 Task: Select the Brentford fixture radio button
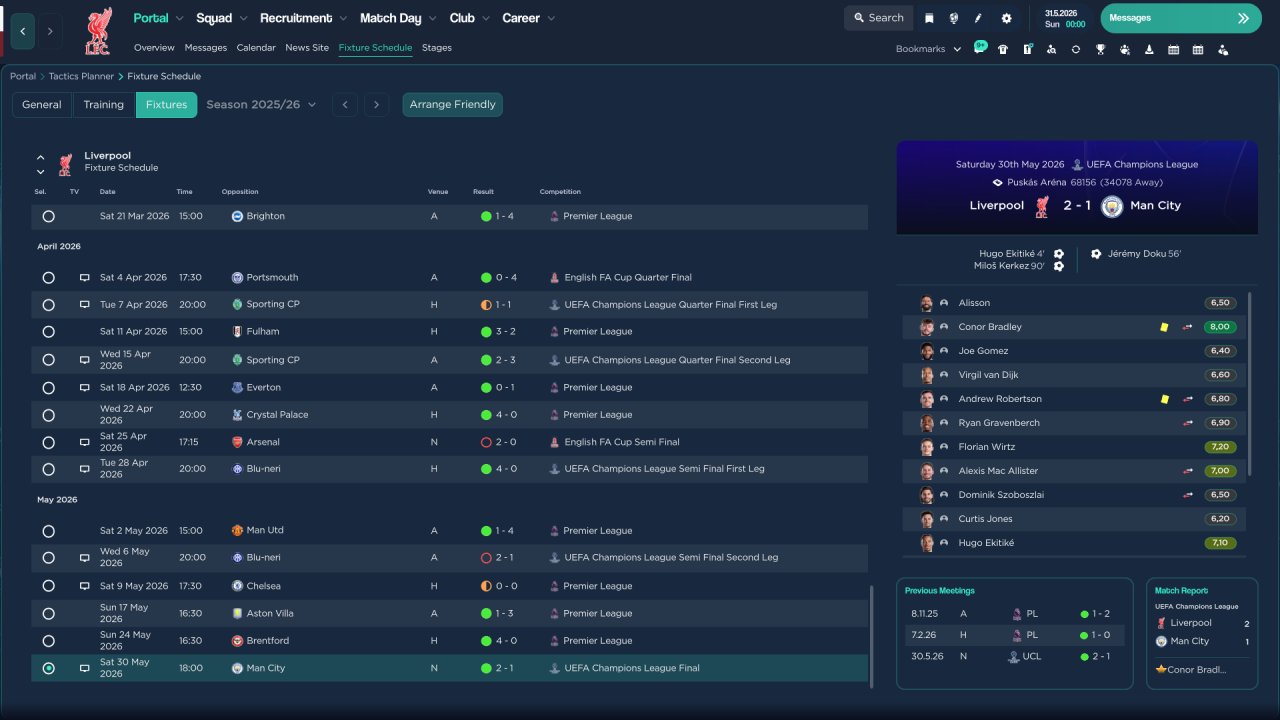pyautogui.click(x=48, y=641)
